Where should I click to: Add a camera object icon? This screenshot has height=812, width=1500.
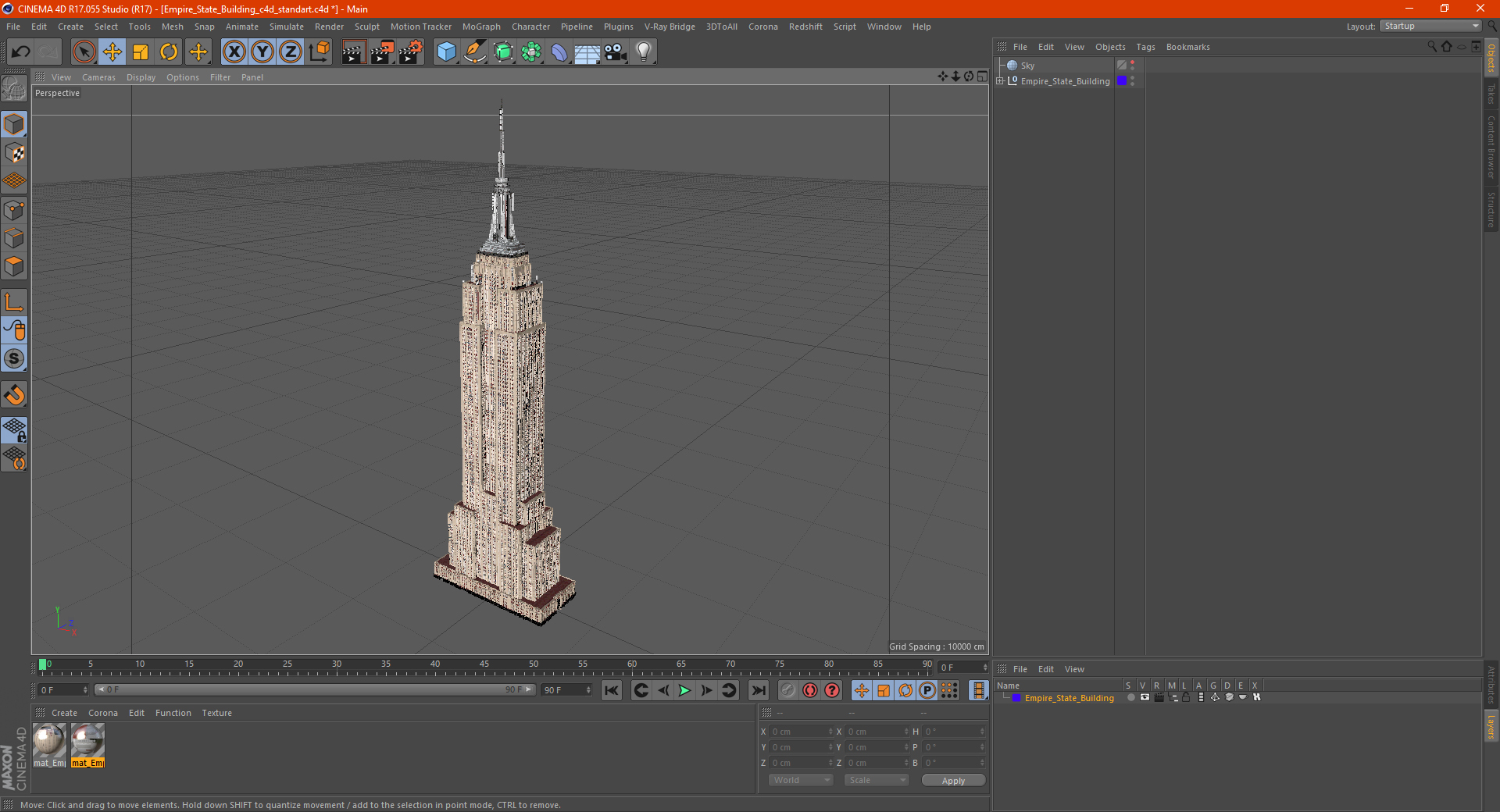point(616,52)
